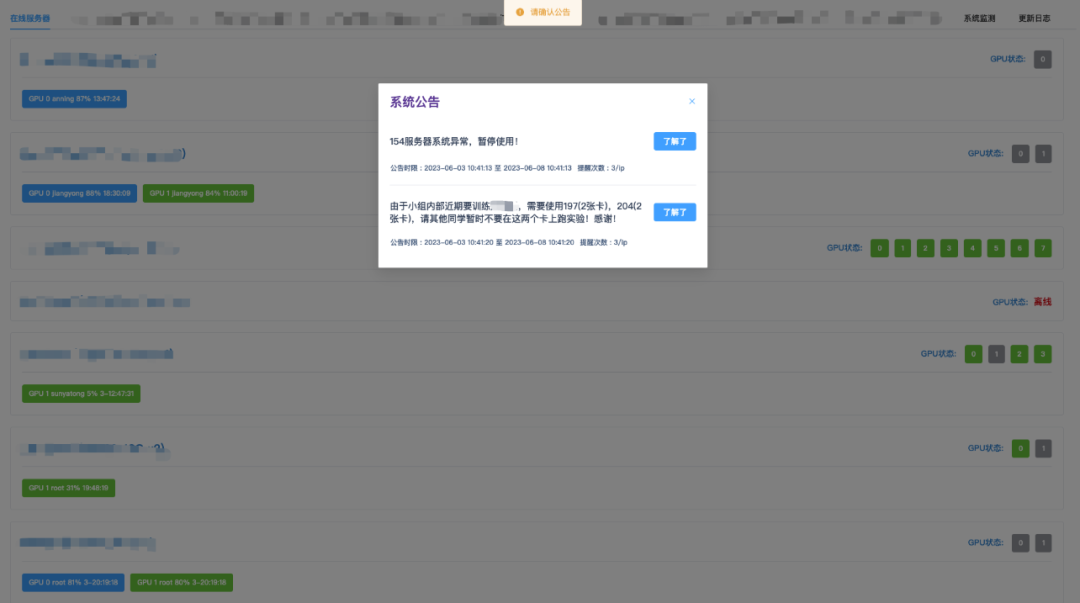Click green GPU square 2 in the eight-GPU row
The width and height of the screenshot is (1080, 603).
coord(926,248)
